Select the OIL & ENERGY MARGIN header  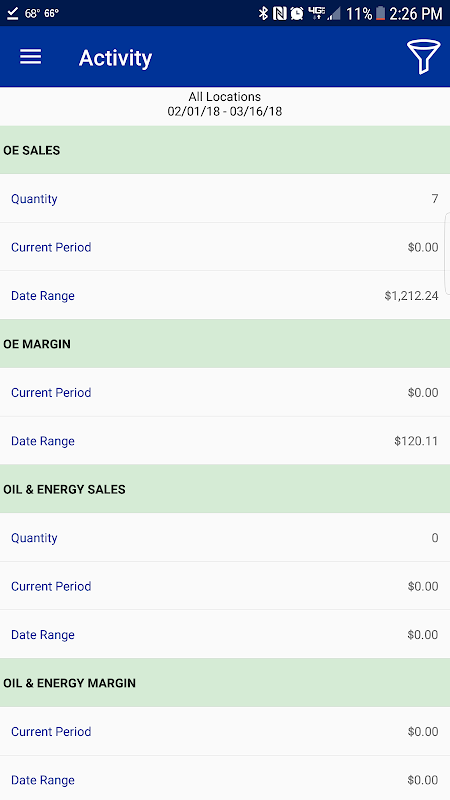click(x=225, y=683)
